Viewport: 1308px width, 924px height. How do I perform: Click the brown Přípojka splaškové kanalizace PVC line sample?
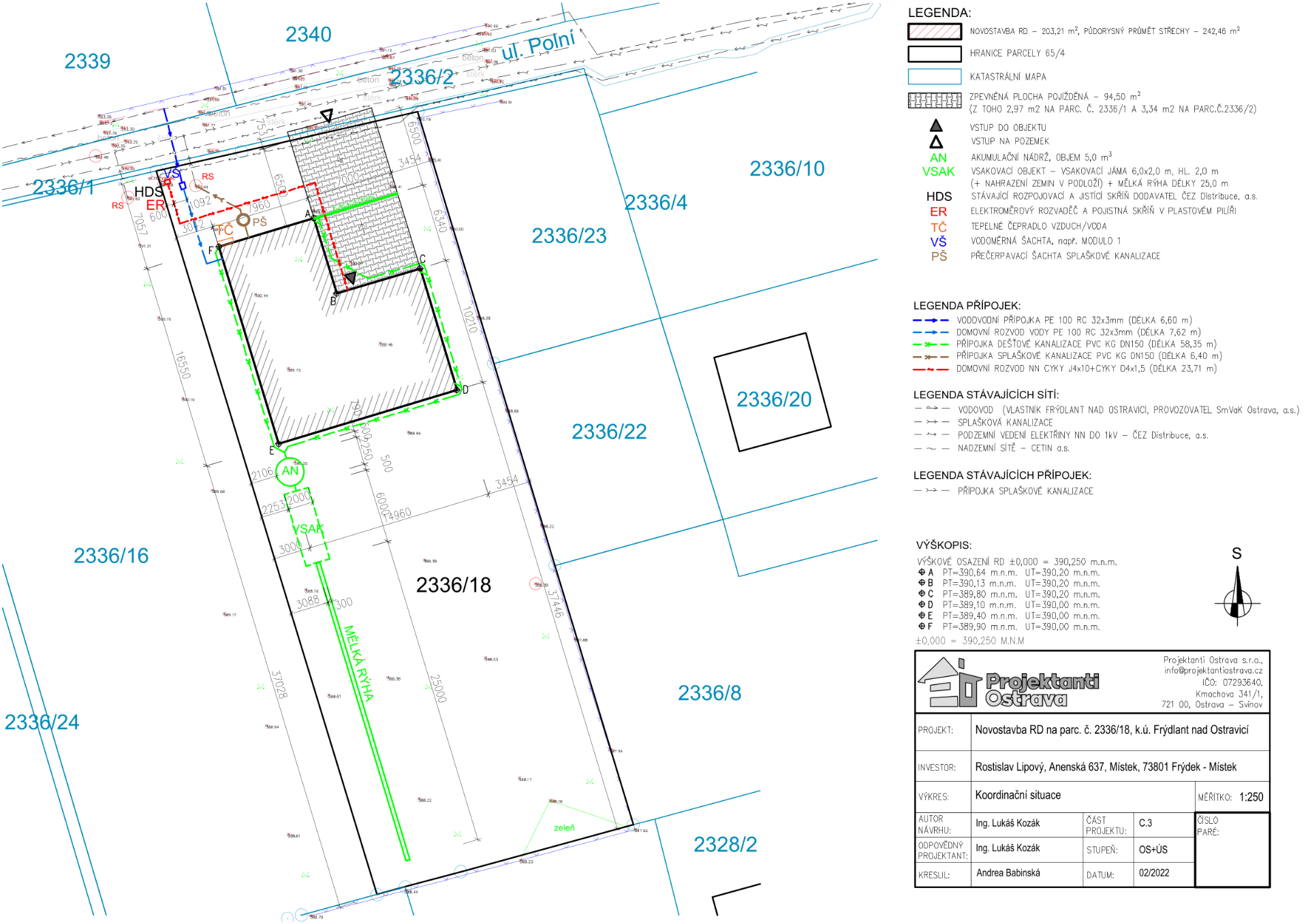[931, 356]
